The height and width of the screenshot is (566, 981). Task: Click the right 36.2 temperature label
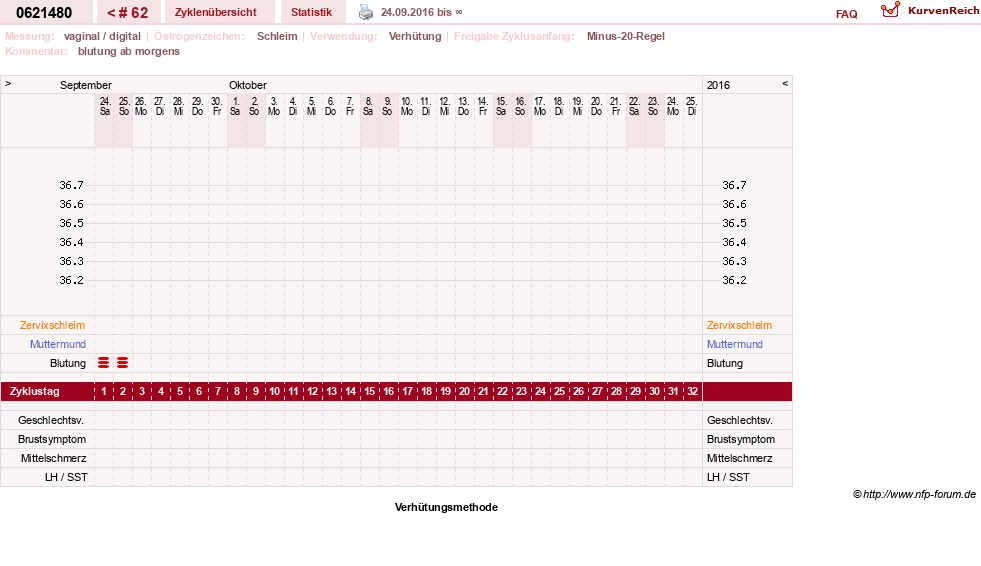point(734,280)
